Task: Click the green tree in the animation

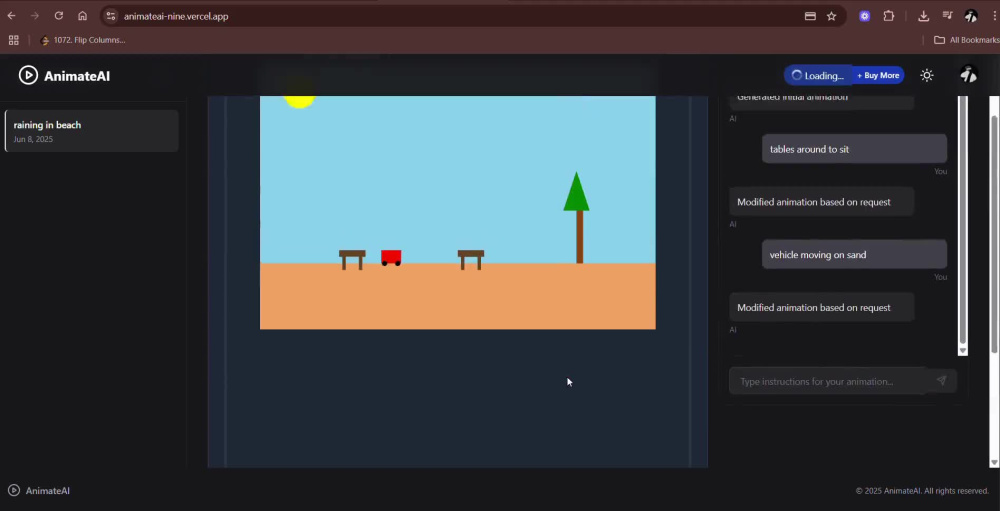Action: [577, 217]
